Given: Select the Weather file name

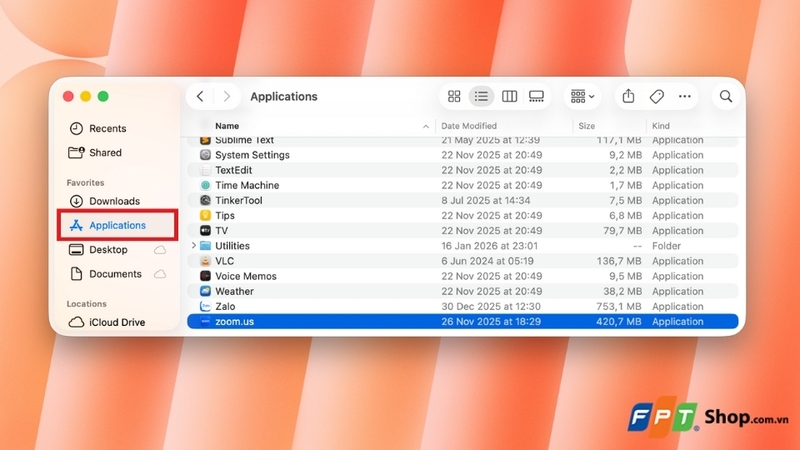Looking at the screenshot, I should click(234, 291).
